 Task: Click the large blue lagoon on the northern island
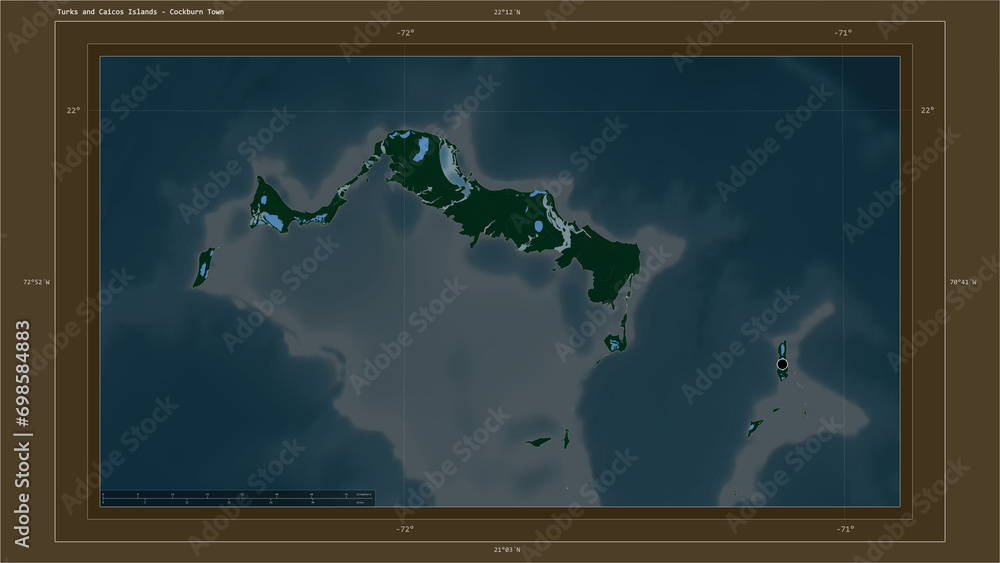pyautogui.click(x=420, y=149)
